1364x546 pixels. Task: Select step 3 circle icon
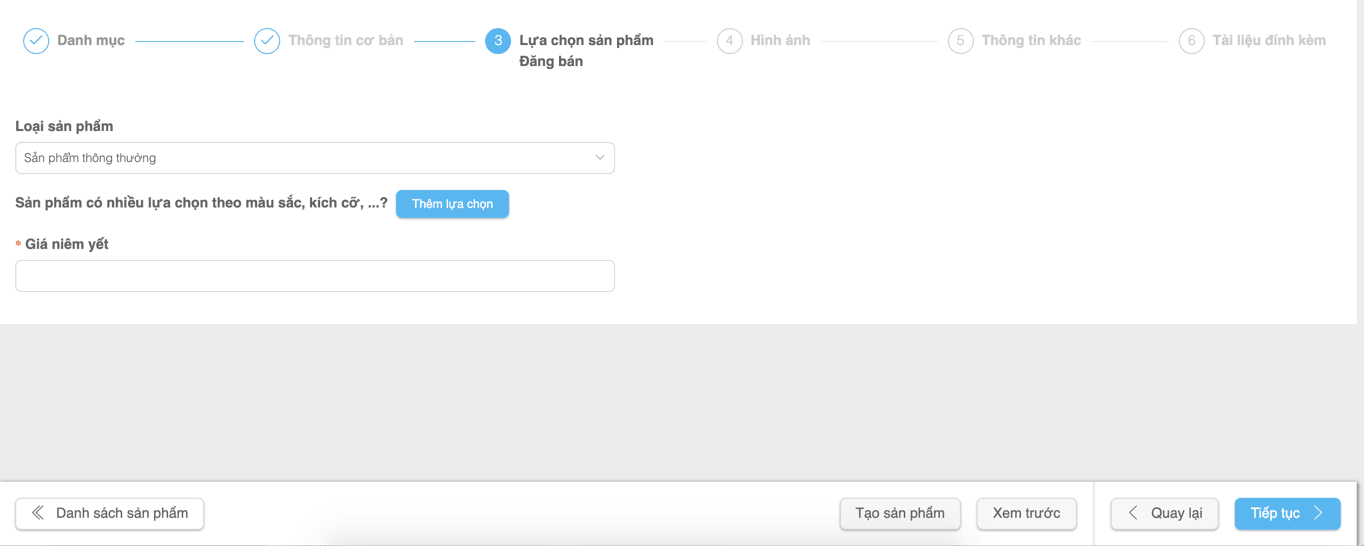[498, 41]
